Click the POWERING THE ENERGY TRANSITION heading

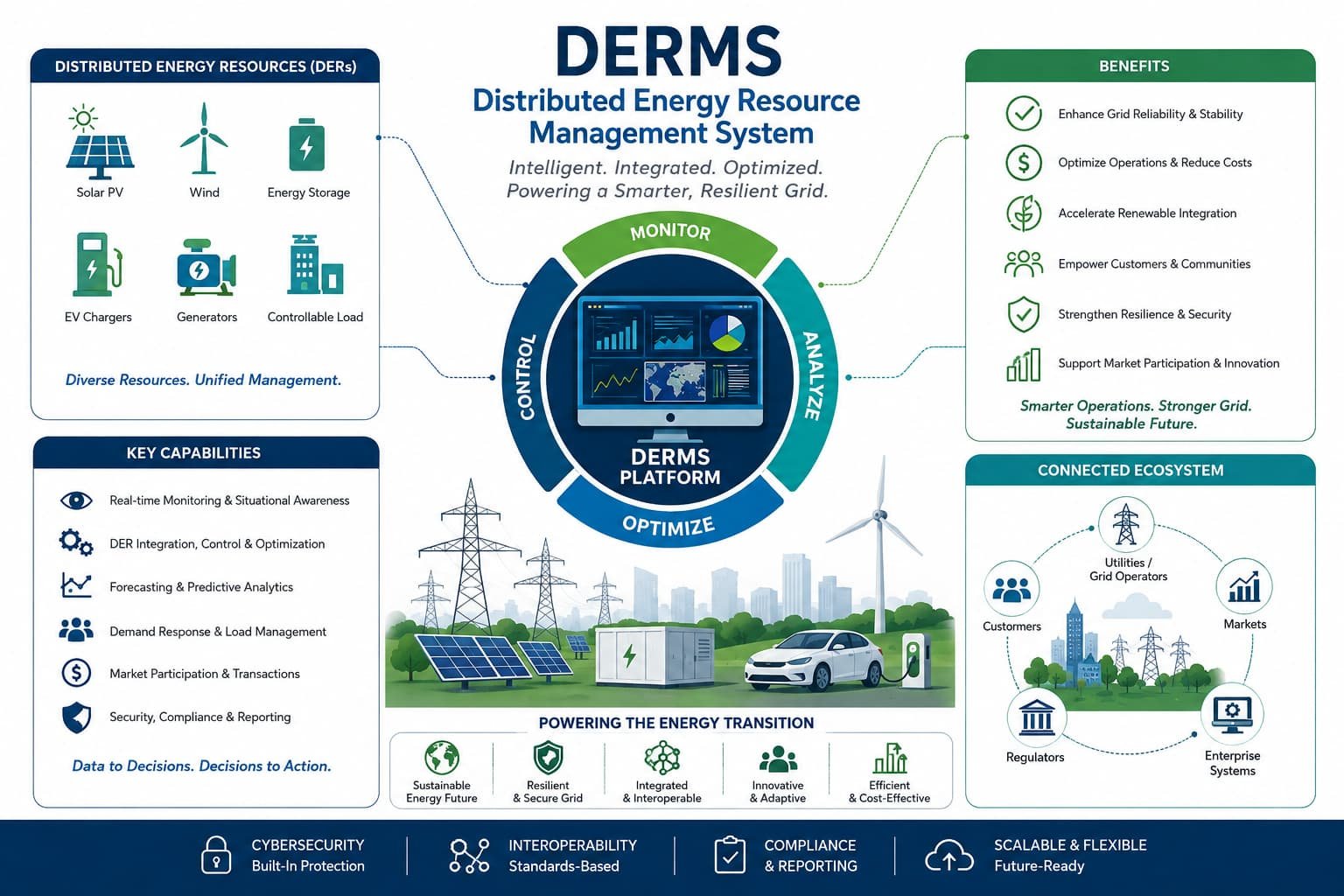[x=676, y=723]
